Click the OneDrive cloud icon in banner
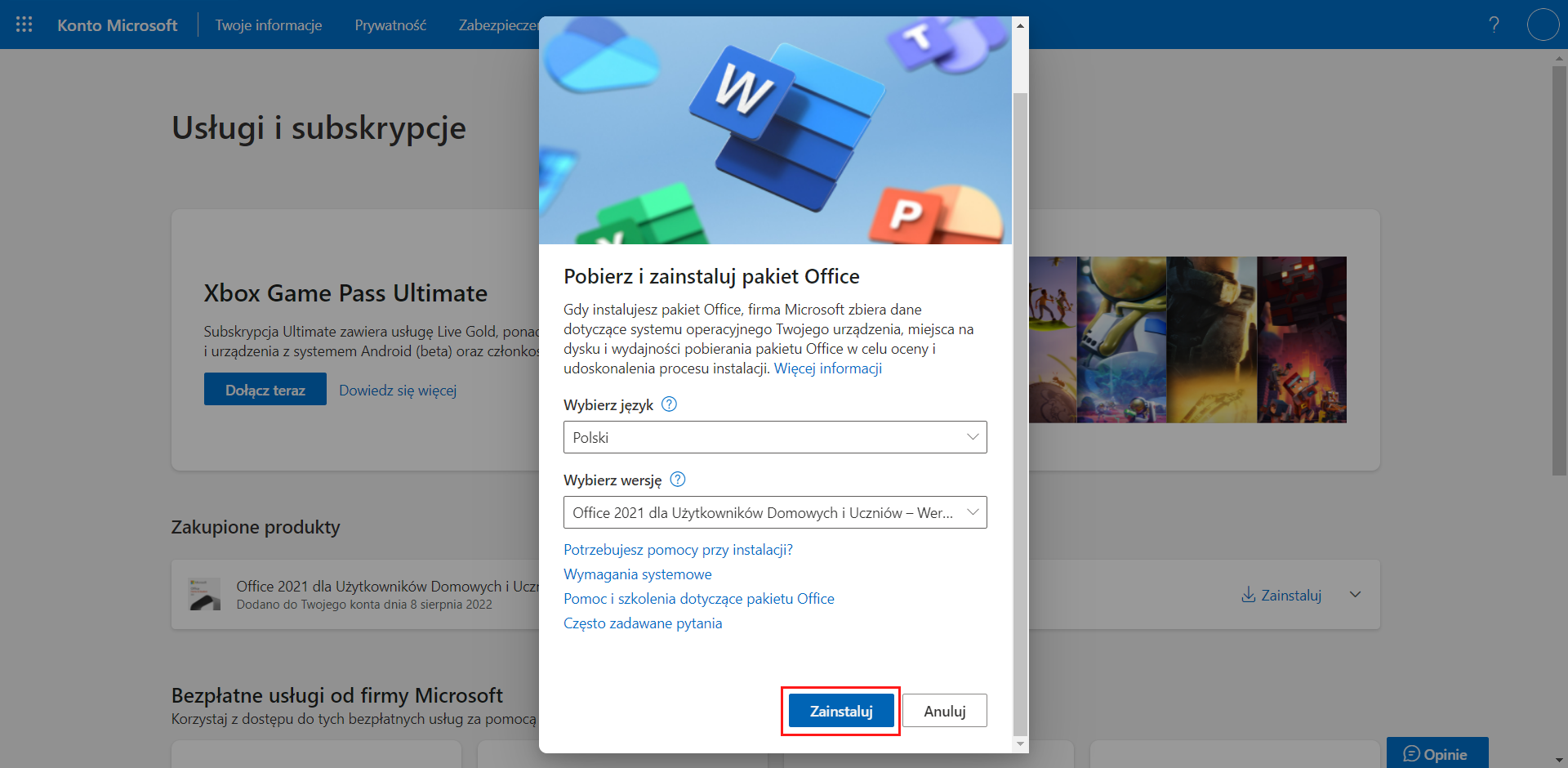 click(600, 56)
